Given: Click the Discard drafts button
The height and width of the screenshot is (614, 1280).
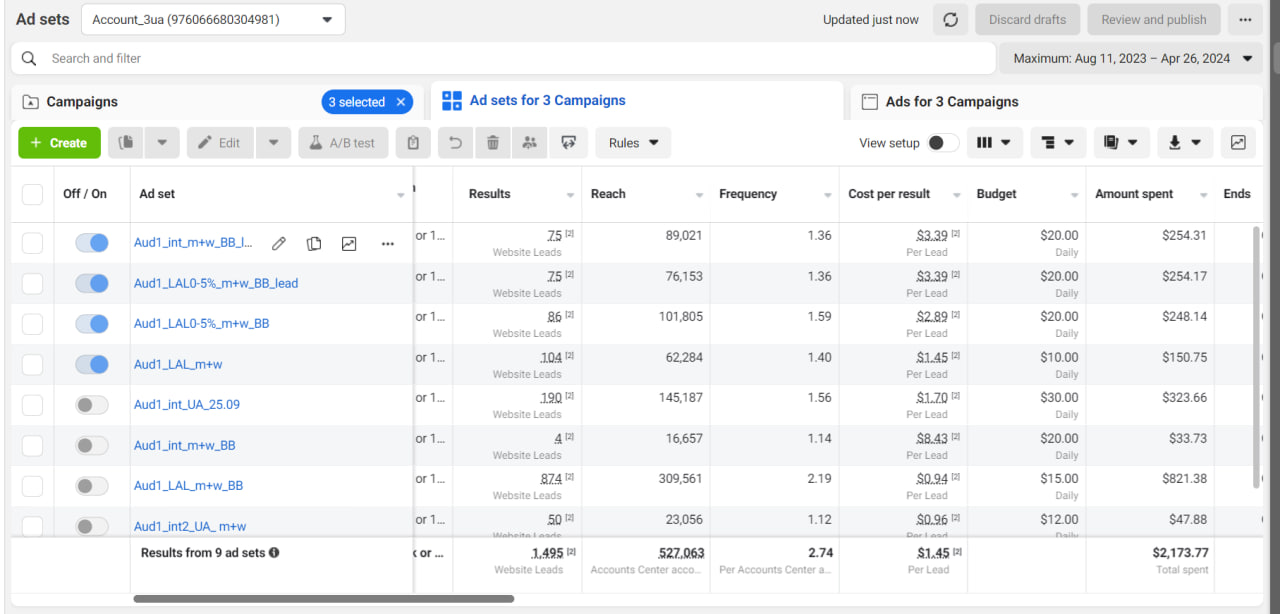Looking at the screenshot, I should point(1026,20).
